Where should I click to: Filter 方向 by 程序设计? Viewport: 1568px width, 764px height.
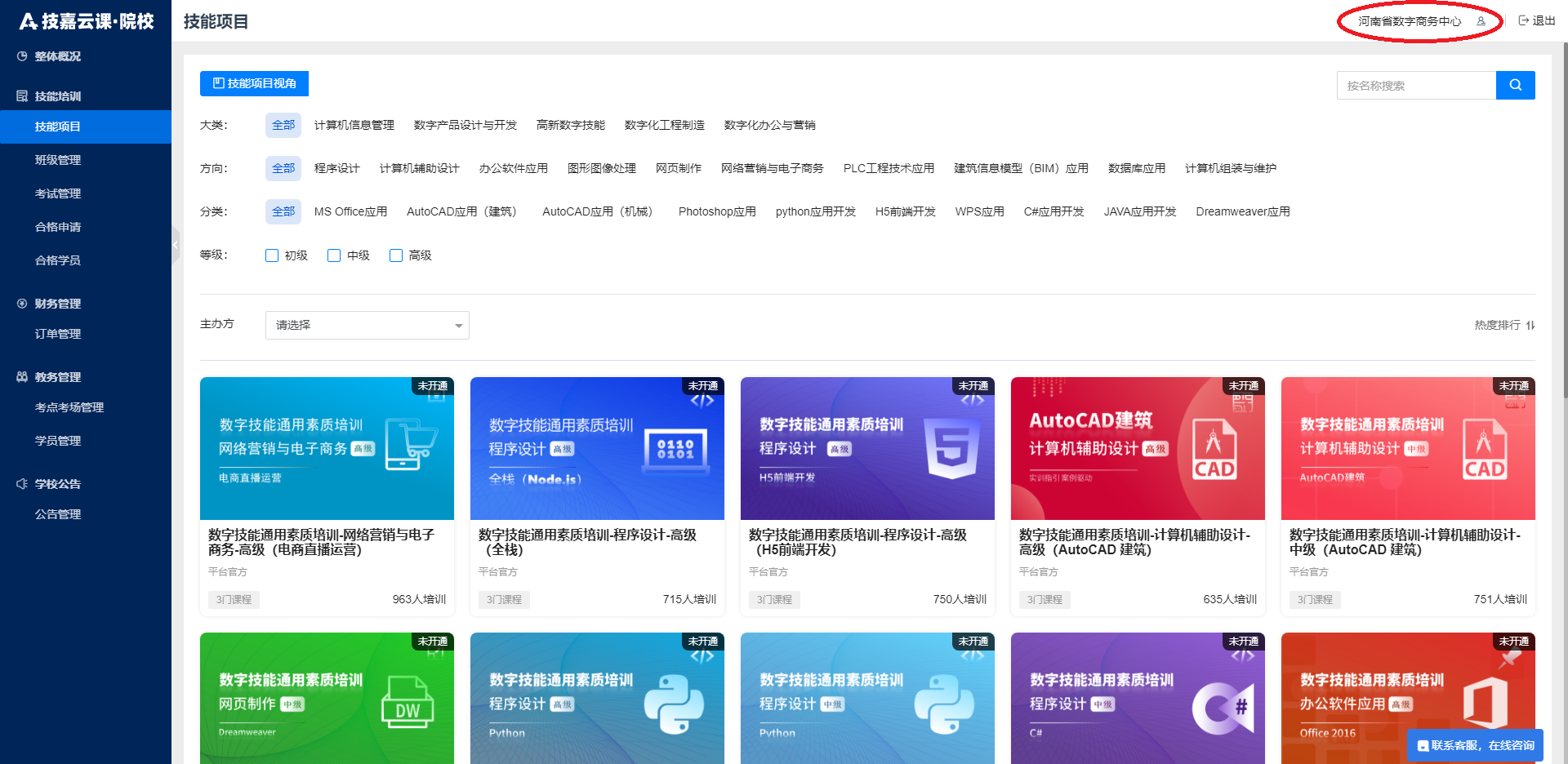click(x=337, y=168)
